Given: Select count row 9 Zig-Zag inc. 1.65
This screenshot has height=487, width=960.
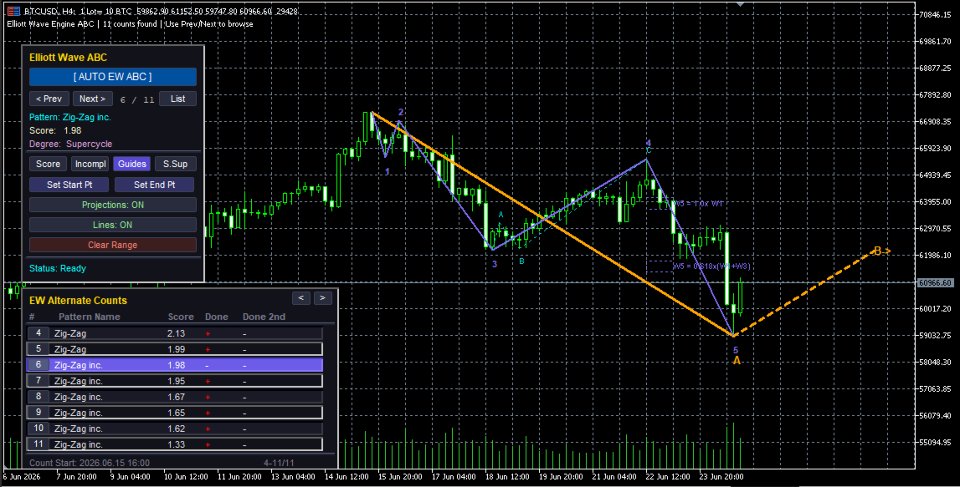Looking at the screenshot, I should point(174,413).
